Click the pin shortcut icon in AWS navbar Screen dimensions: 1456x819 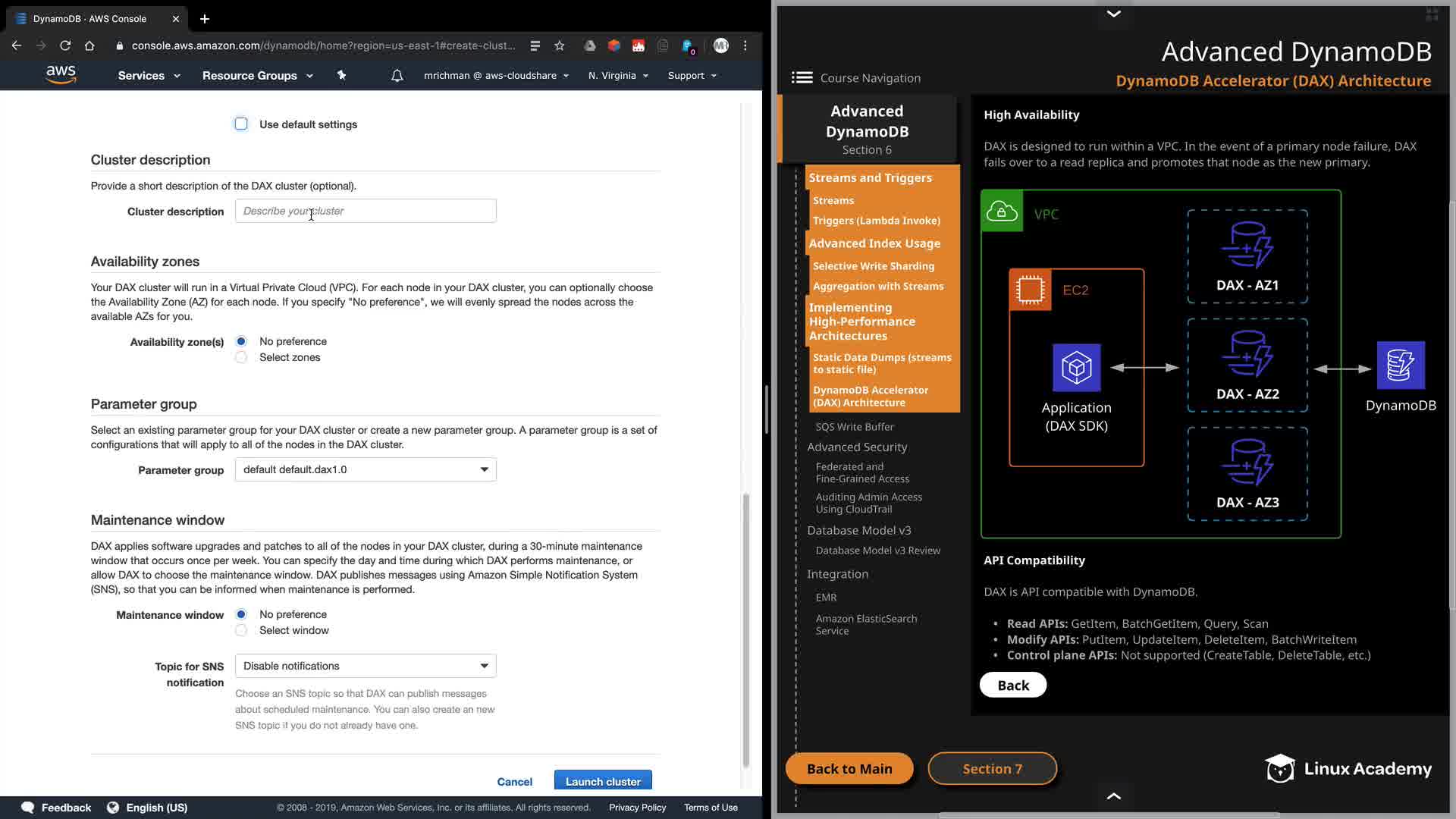(x=341, y=75)
